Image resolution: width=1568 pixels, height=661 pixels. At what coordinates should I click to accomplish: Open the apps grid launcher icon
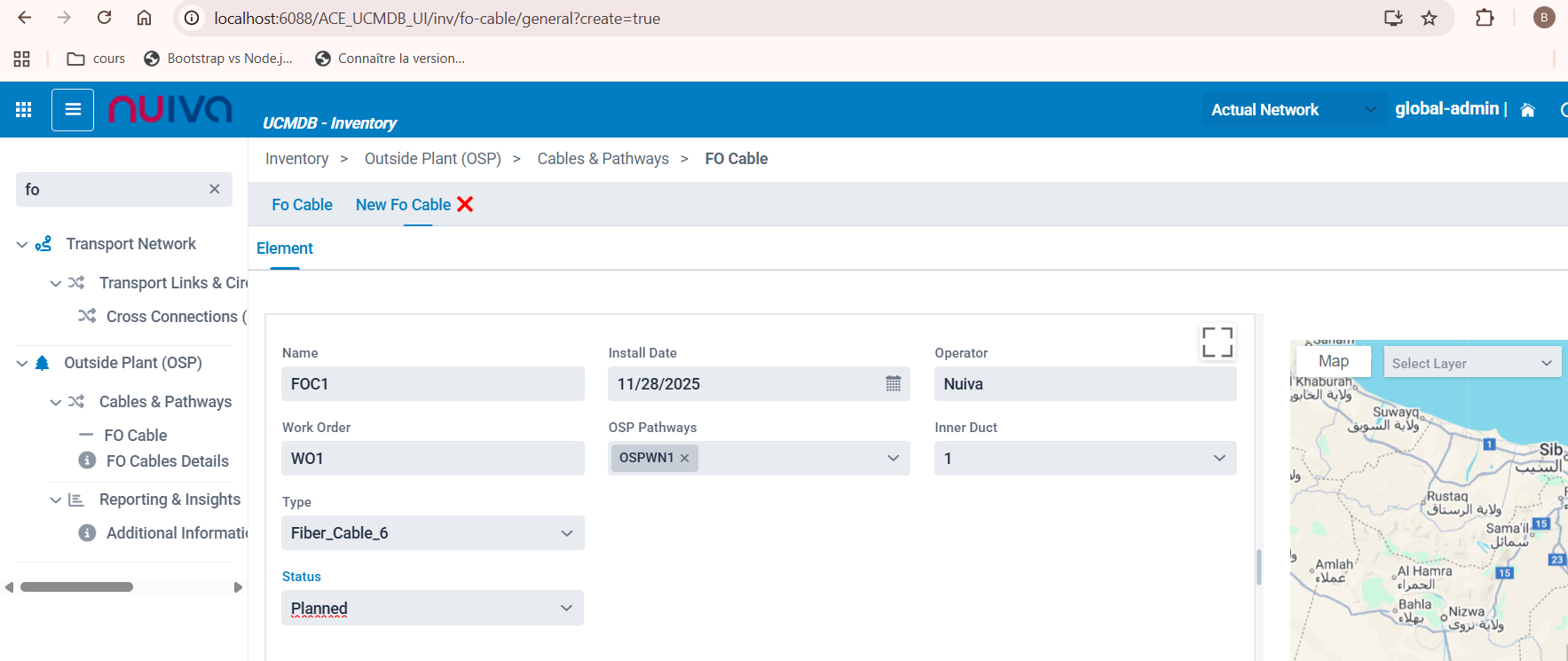point(24,110)
